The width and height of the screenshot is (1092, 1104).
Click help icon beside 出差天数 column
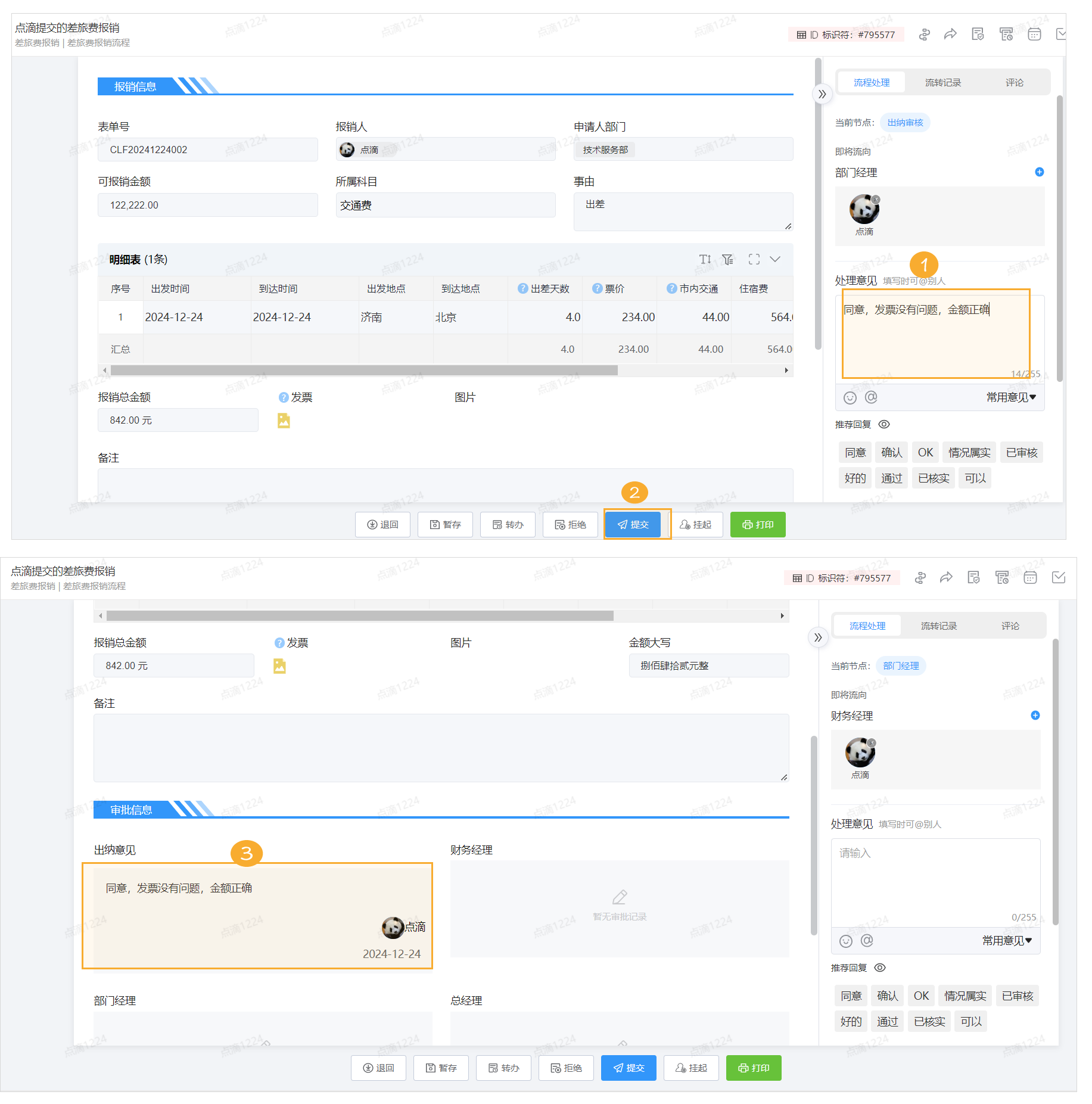(522, 288)
